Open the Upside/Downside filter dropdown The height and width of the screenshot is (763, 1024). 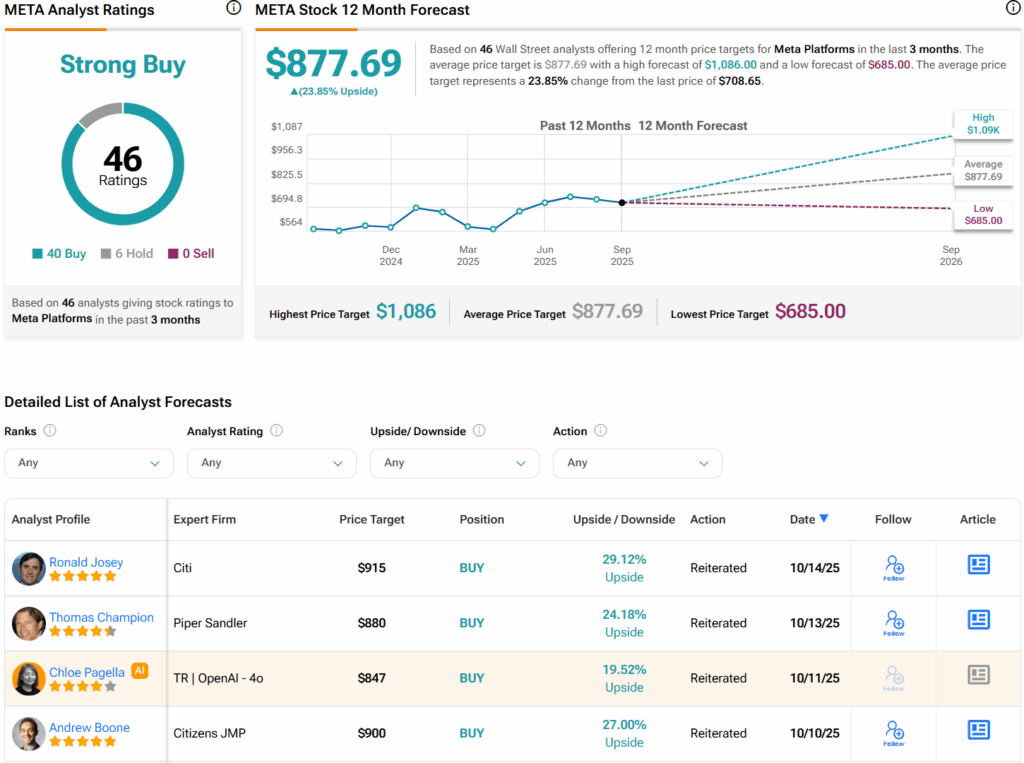454,463
